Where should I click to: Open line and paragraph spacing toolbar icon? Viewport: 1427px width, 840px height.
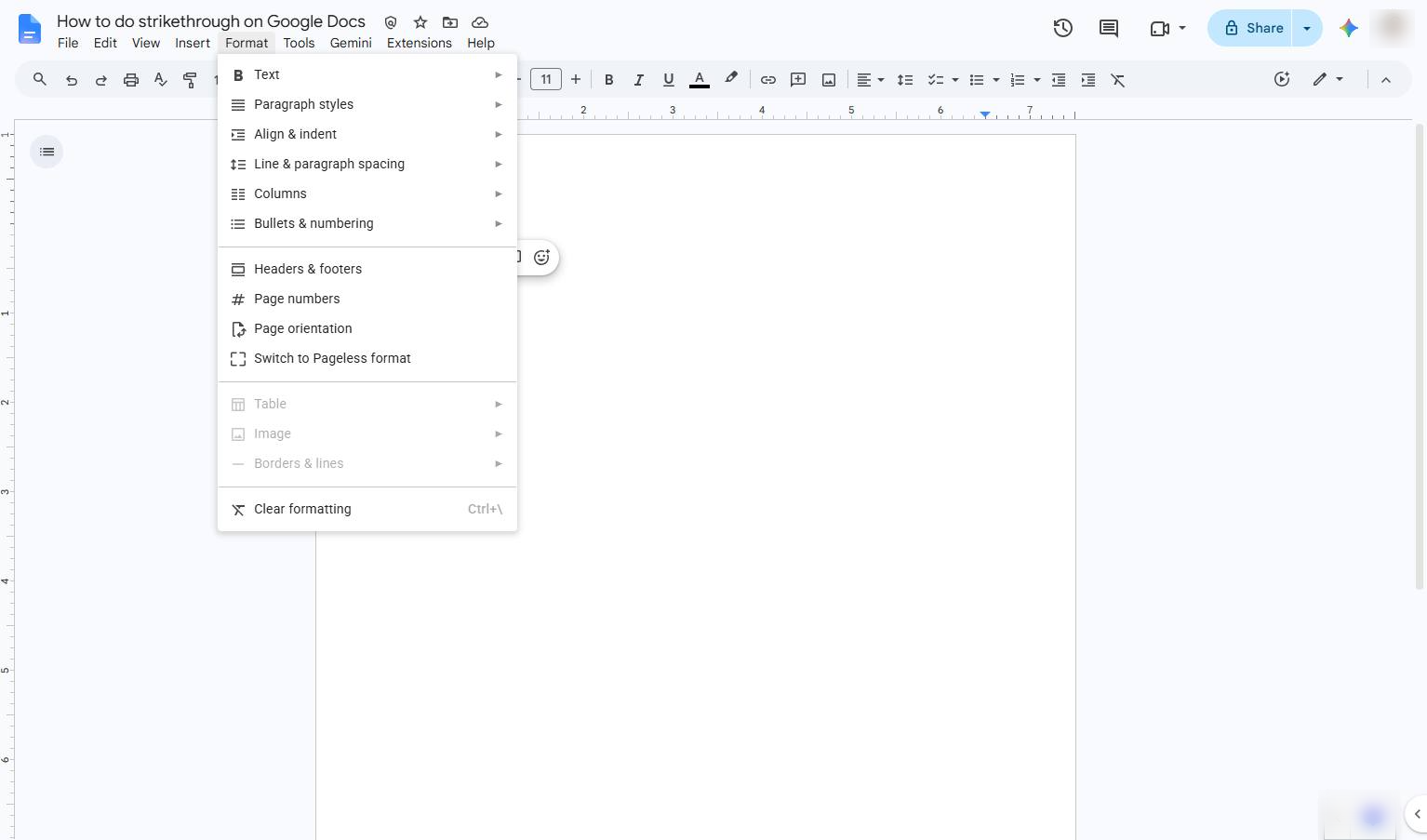click(905, 80)
